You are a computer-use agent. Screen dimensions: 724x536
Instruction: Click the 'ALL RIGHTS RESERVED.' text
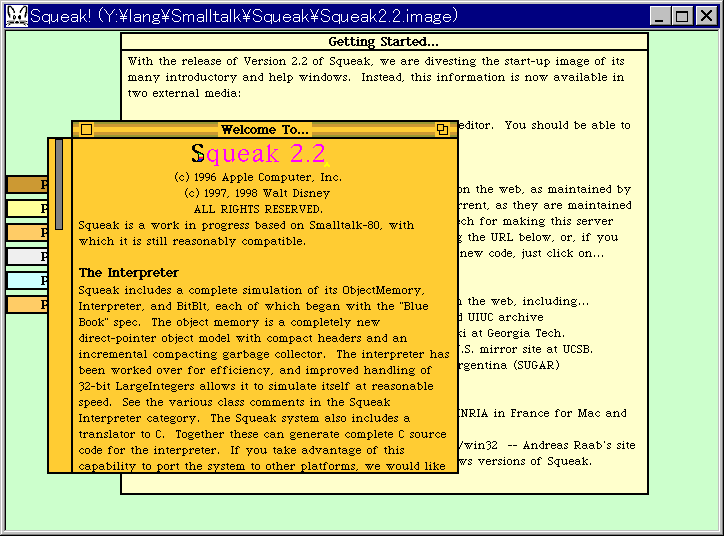(x=258, y=209)
